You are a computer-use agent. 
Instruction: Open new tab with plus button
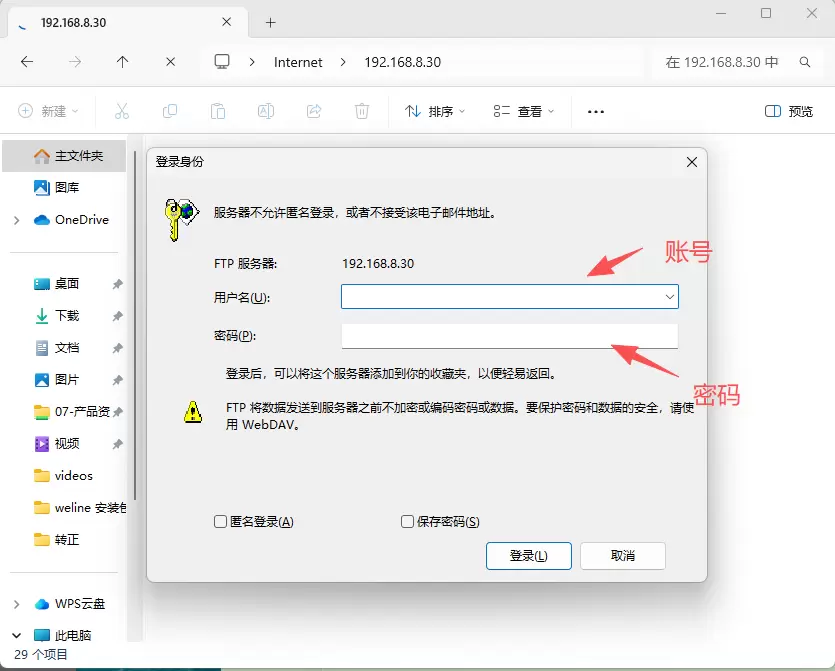(270, 22)
